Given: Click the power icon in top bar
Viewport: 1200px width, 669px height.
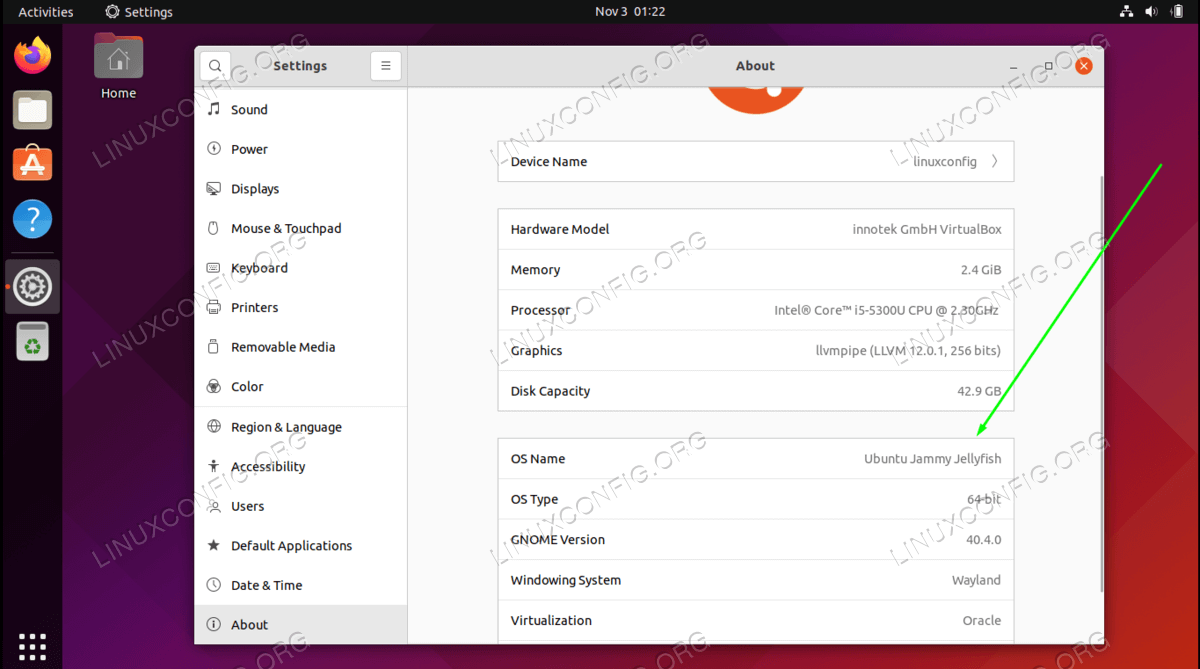Looking at the screenshot, I should tap(1177, 12).
